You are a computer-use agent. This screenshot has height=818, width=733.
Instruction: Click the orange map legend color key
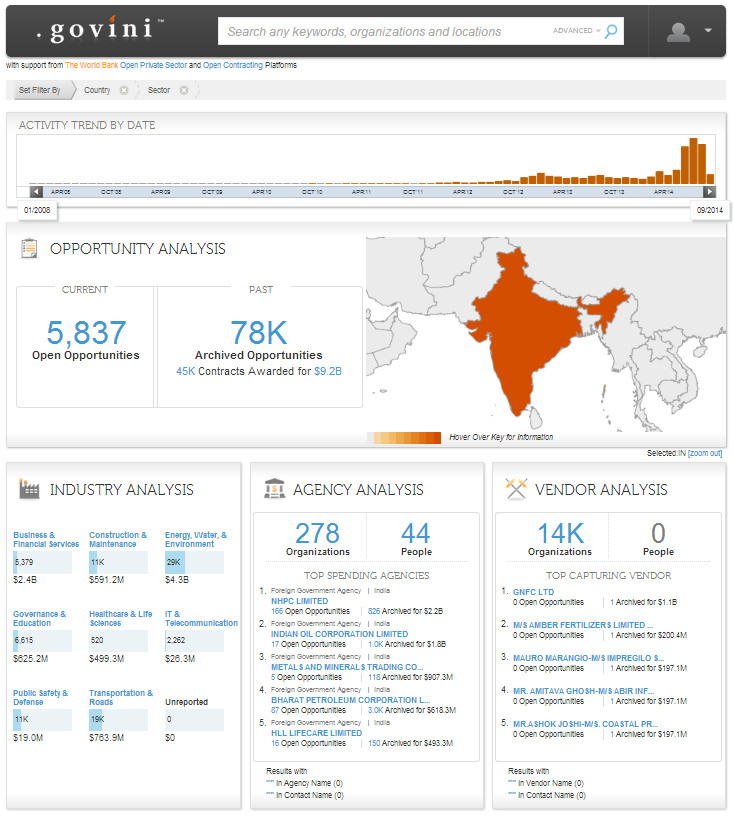tap(404, 437)
